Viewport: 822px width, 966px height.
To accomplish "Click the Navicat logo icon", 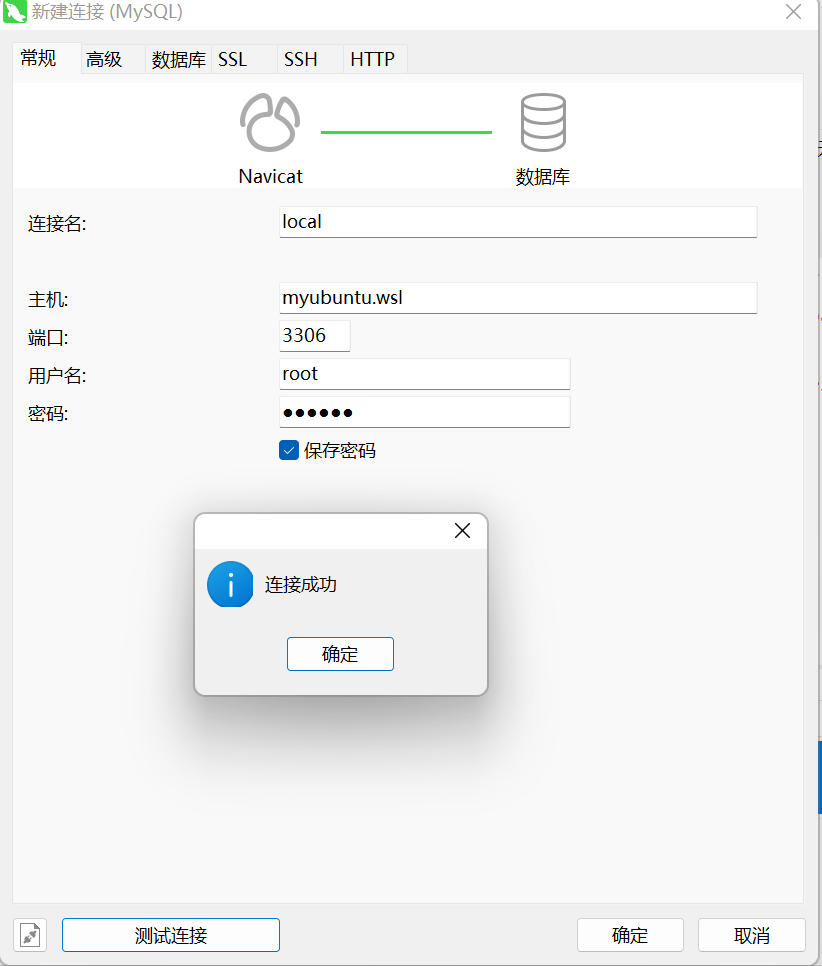I will 270,122.
